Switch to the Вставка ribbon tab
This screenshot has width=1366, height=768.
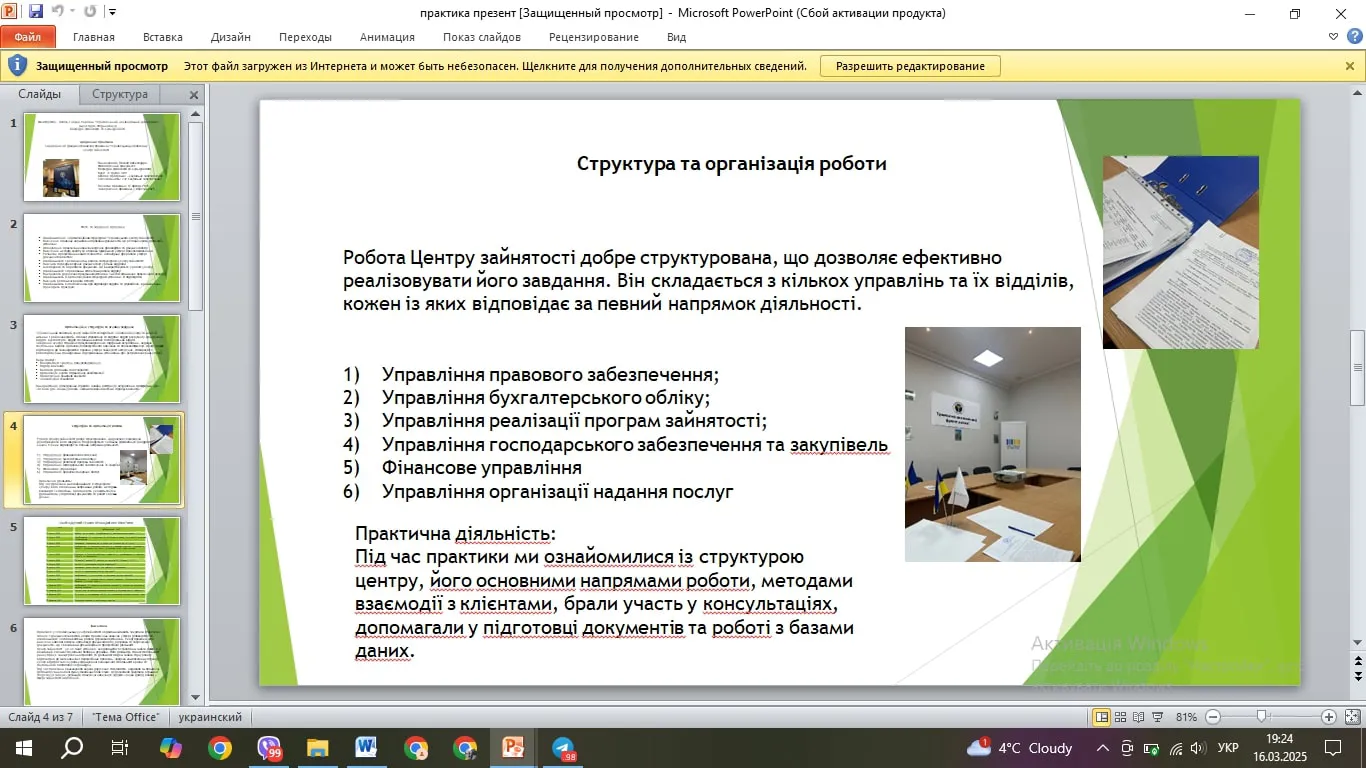point(162,37)
